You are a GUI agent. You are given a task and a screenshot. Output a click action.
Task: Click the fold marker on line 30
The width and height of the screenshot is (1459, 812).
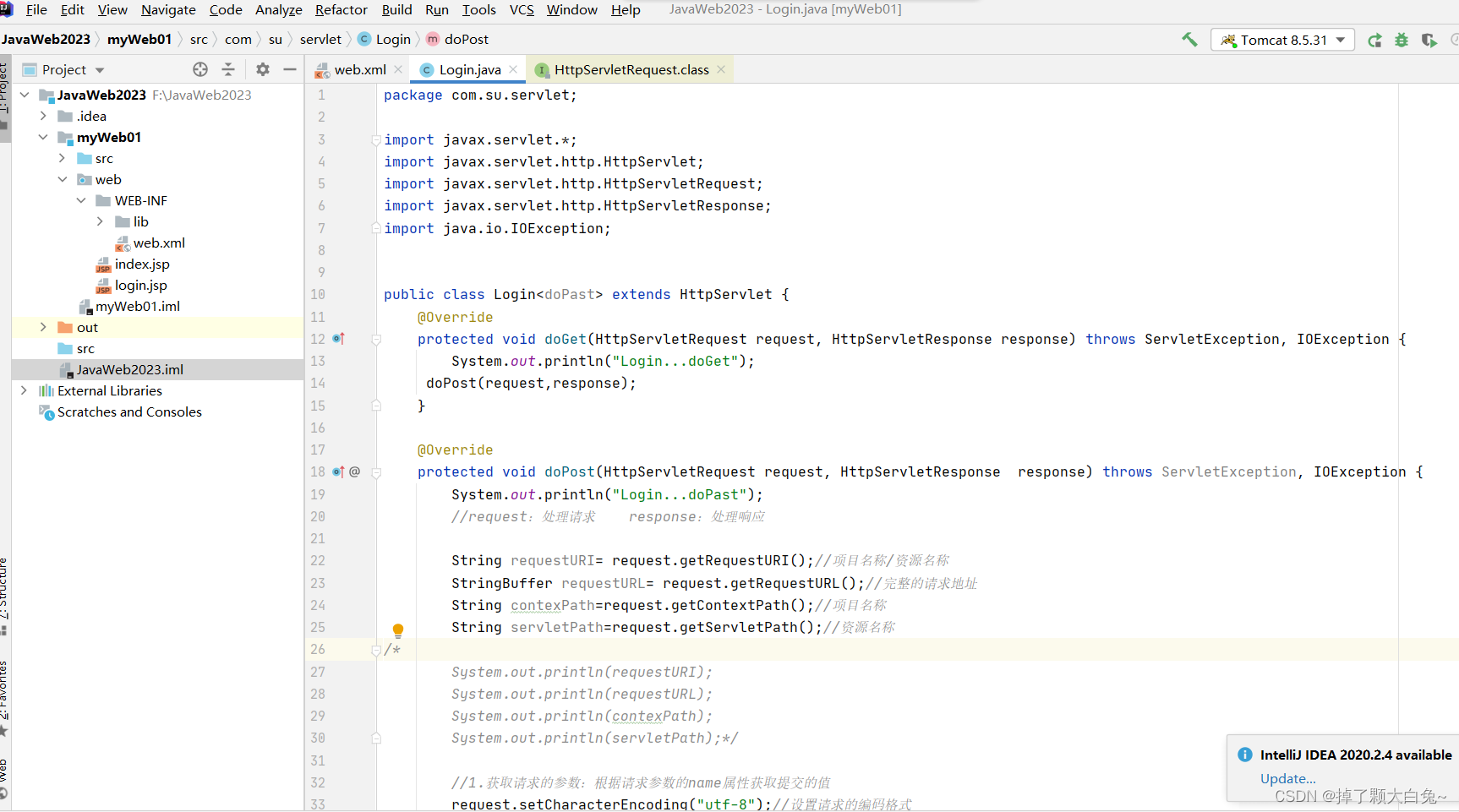pos(376,738)
